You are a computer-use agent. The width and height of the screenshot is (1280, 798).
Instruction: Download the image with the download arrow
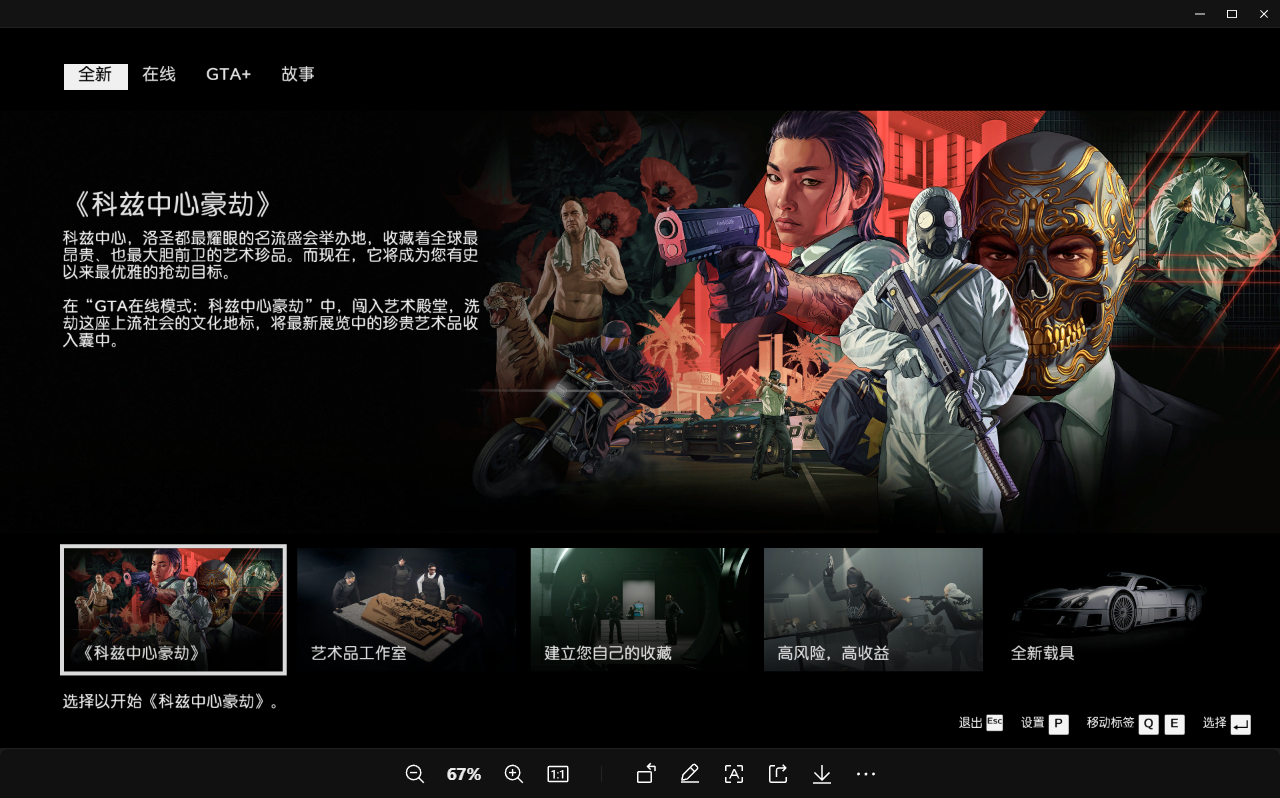[x=822, y=774]
